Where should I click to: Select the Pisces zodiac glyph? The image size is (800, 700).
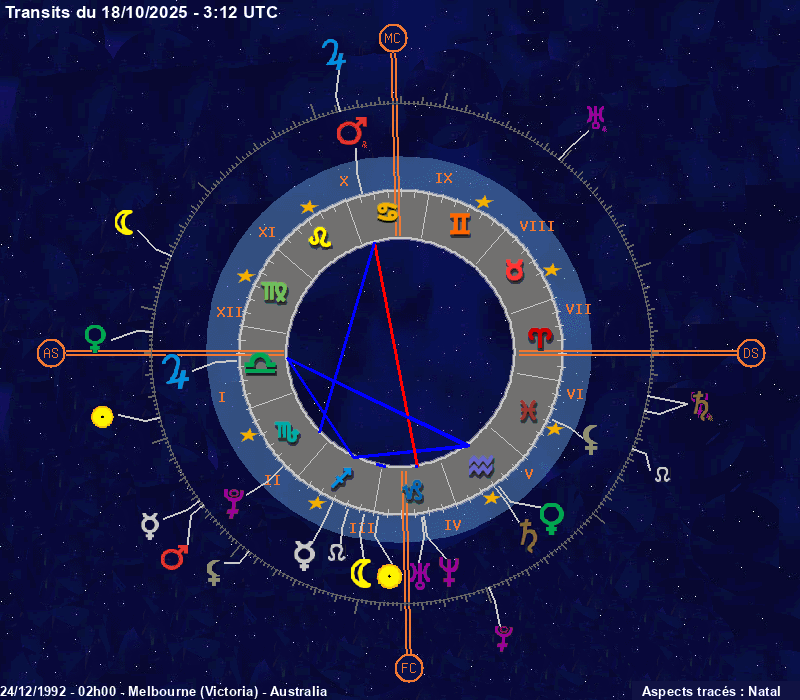(529, 408)
